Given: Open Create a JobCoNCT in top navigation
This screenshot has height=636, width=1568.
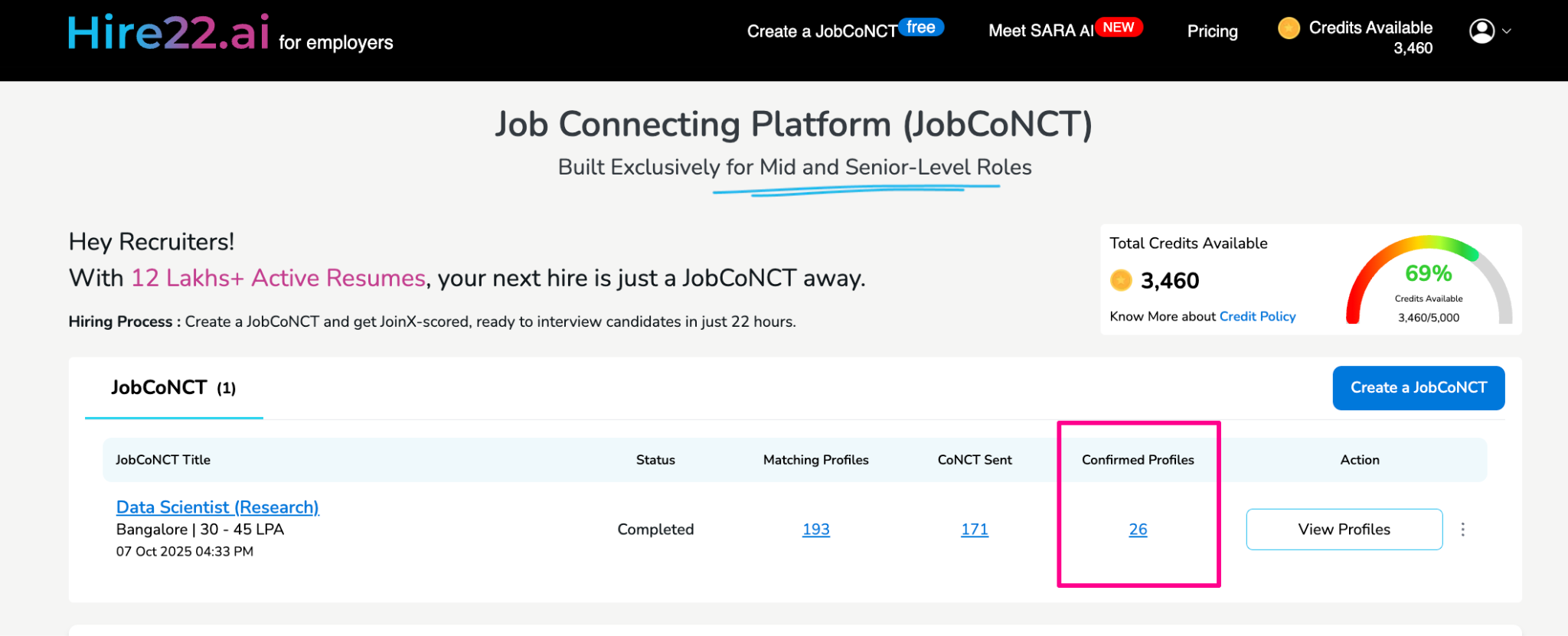Looking at the screenshot, I should coord(822,31).
